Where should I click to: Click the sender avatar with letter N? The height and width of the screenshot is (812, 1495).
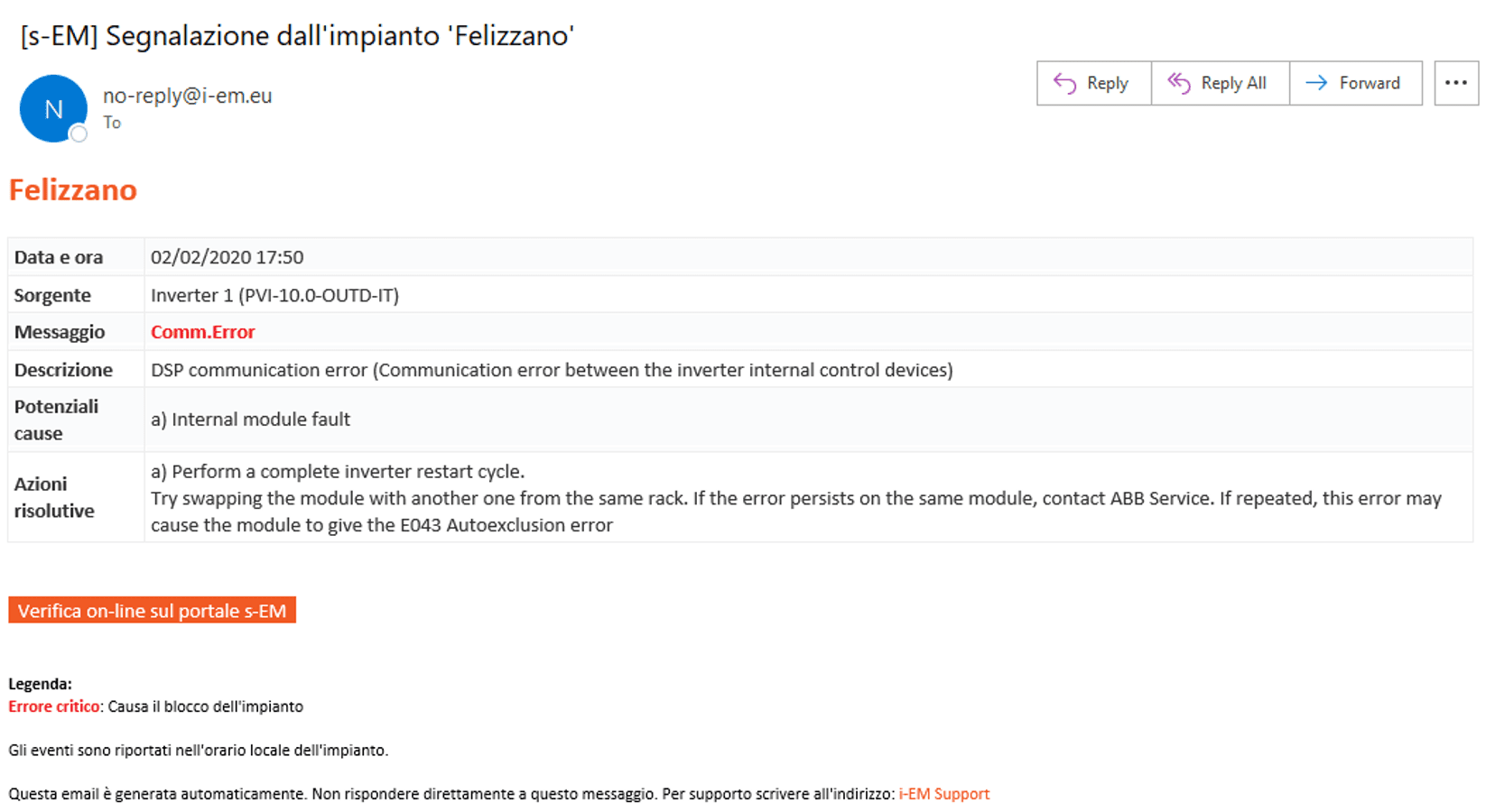[53, 108]
